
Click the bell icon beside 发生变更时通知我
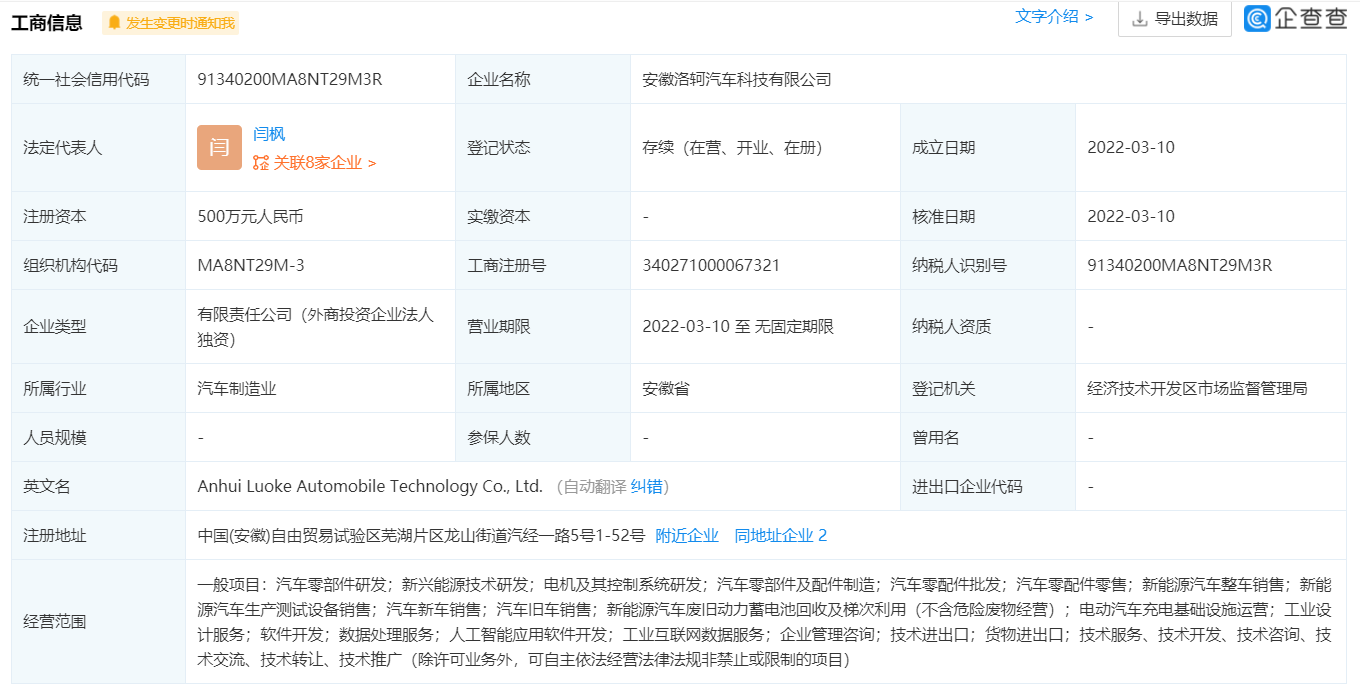coord(114,23)
